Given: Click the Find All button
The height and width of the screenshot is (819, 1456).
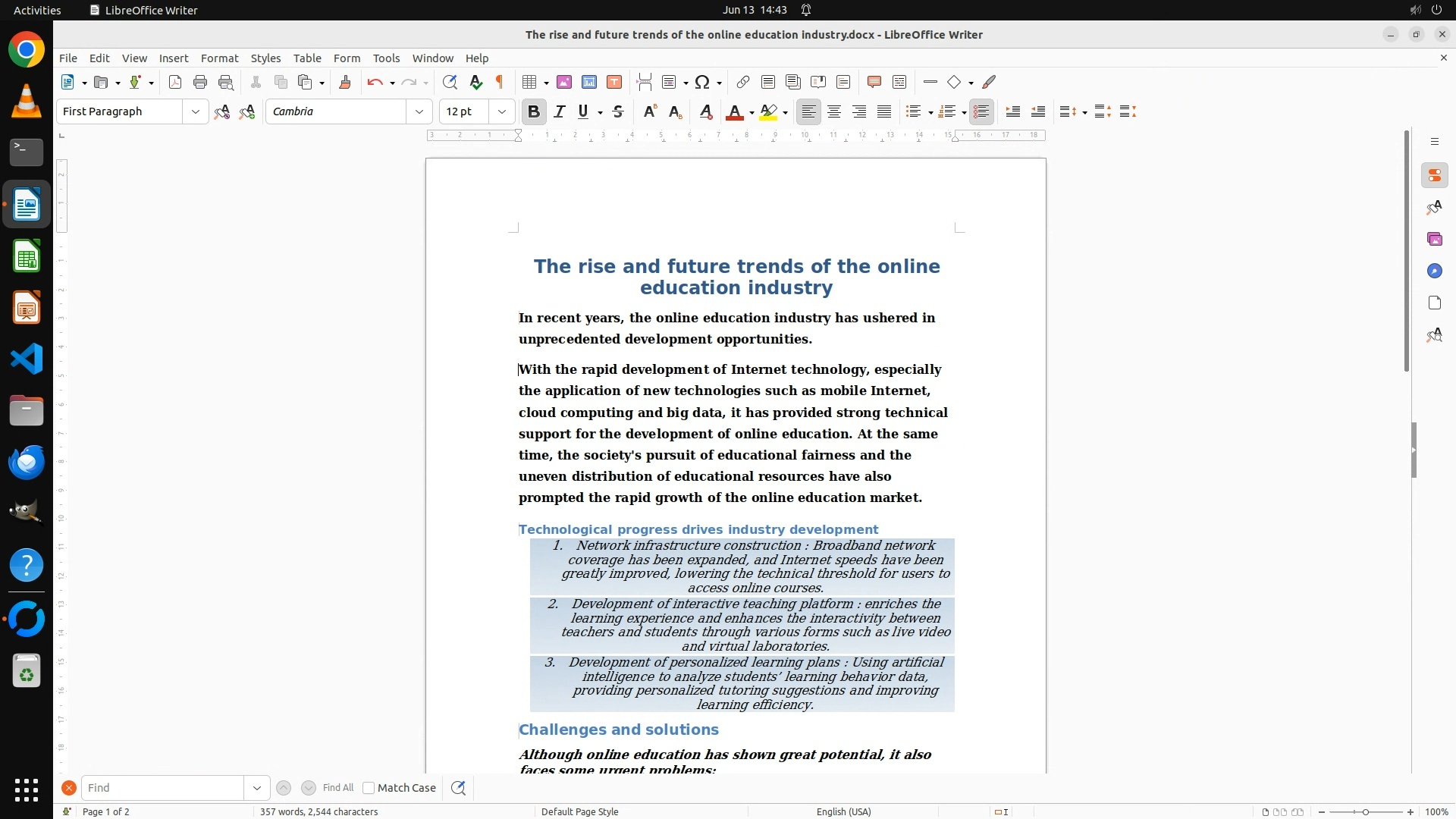Looking at the screenshot, I should [337, 788].
